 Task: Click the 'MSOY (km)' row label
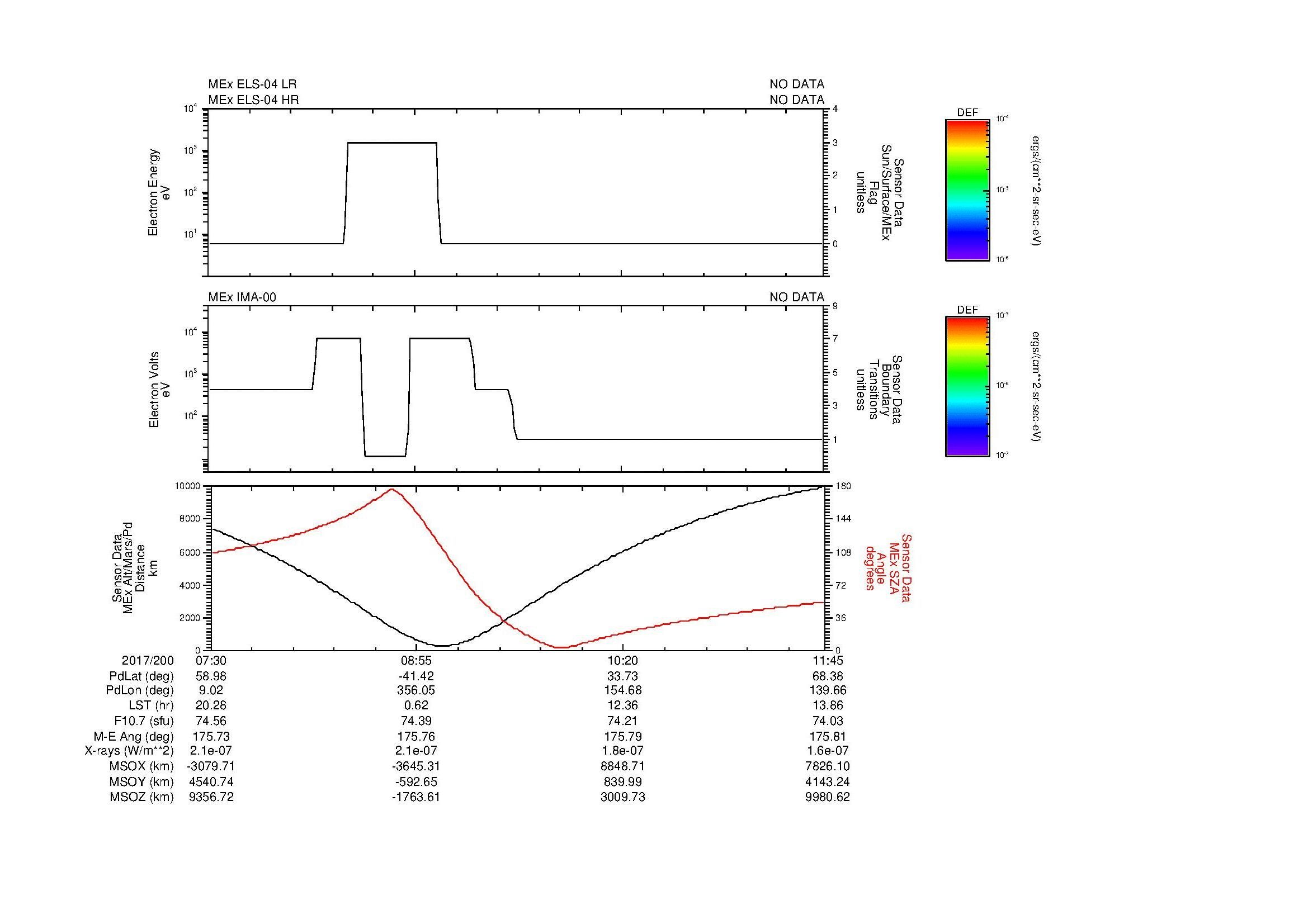[x=141, y=781]
